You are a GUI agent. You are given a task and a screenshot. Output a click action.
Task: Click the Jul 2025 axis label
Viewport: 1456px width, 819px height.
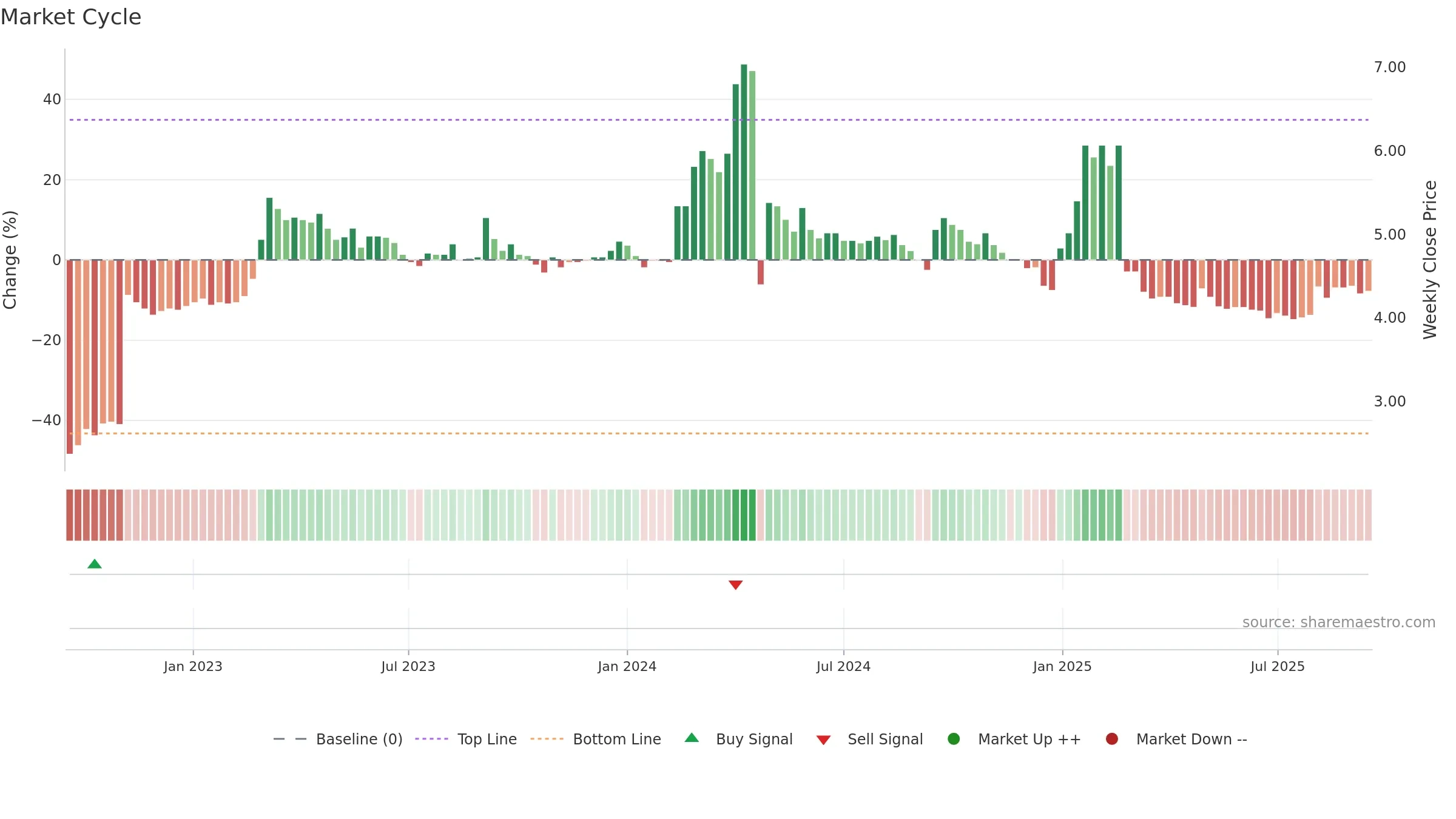click(x=1278, y=666)
